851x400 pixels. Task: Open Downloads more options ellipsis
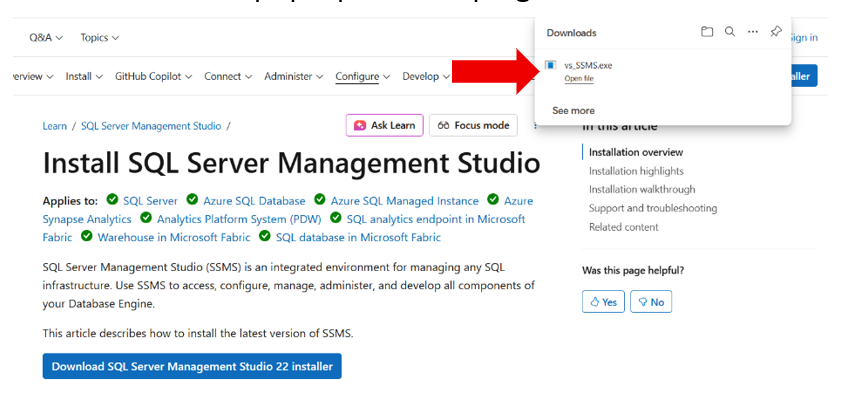(x=753, y=32)
